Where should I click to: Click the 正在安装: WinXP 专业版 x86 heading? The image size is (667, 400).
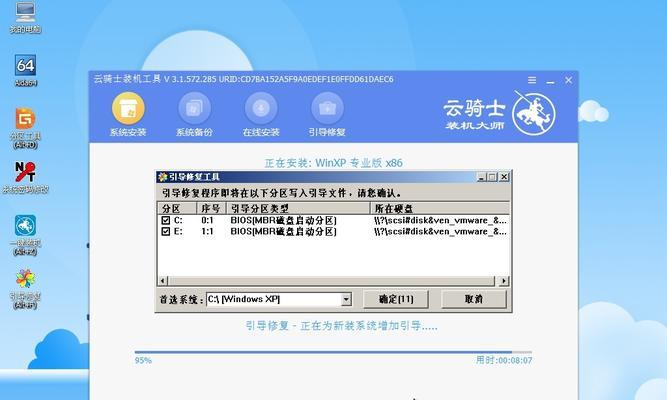click(334, 163)
